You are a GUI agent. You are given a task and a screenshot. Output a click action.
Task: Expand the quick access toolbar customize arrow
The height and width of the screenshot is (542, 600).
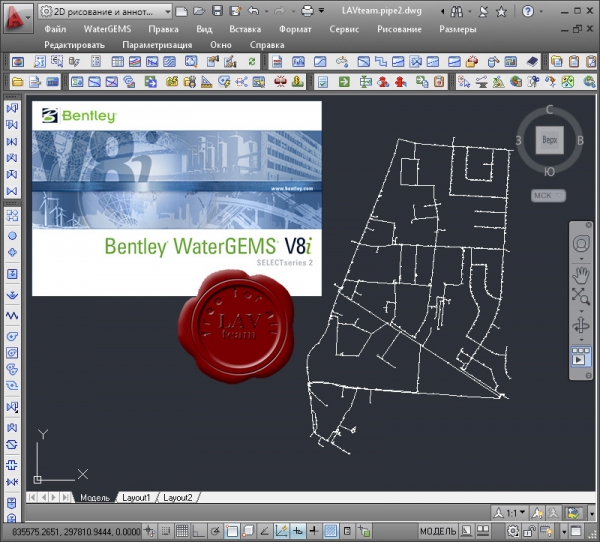point(321,11)
